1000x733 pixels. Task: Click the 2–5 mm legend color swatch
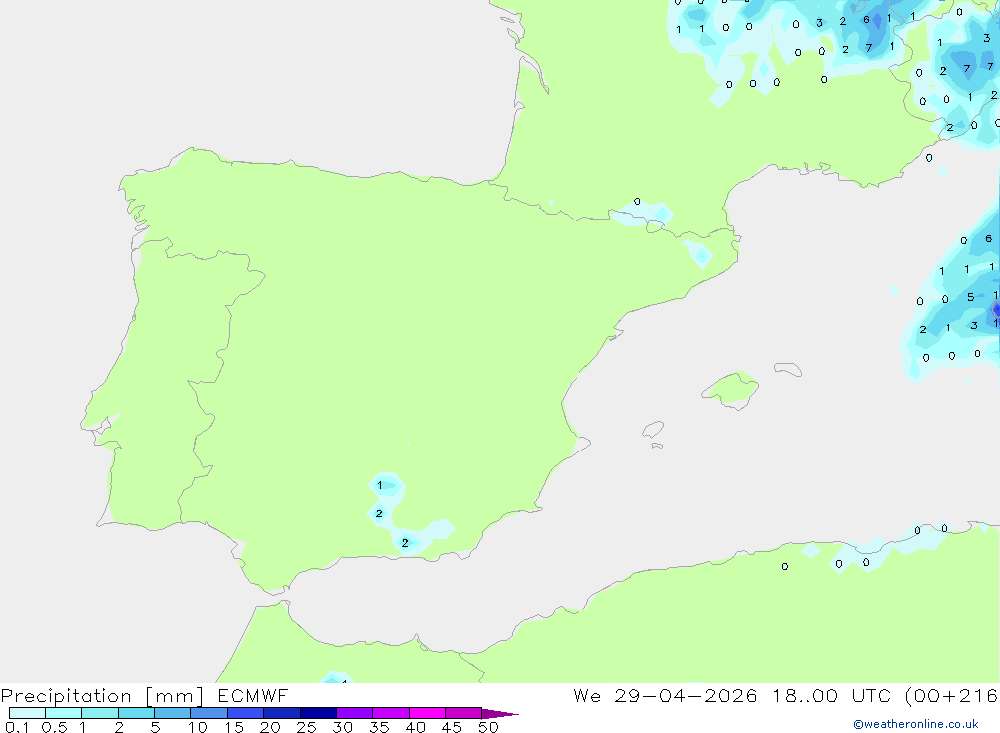pyautogui.click(x=136, y=713)
